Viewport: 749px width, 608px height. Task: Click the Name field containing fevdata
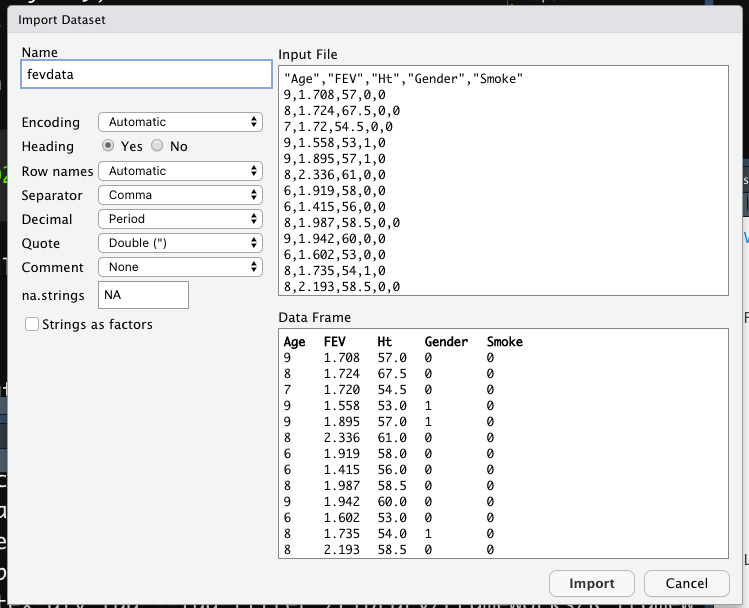146,75
